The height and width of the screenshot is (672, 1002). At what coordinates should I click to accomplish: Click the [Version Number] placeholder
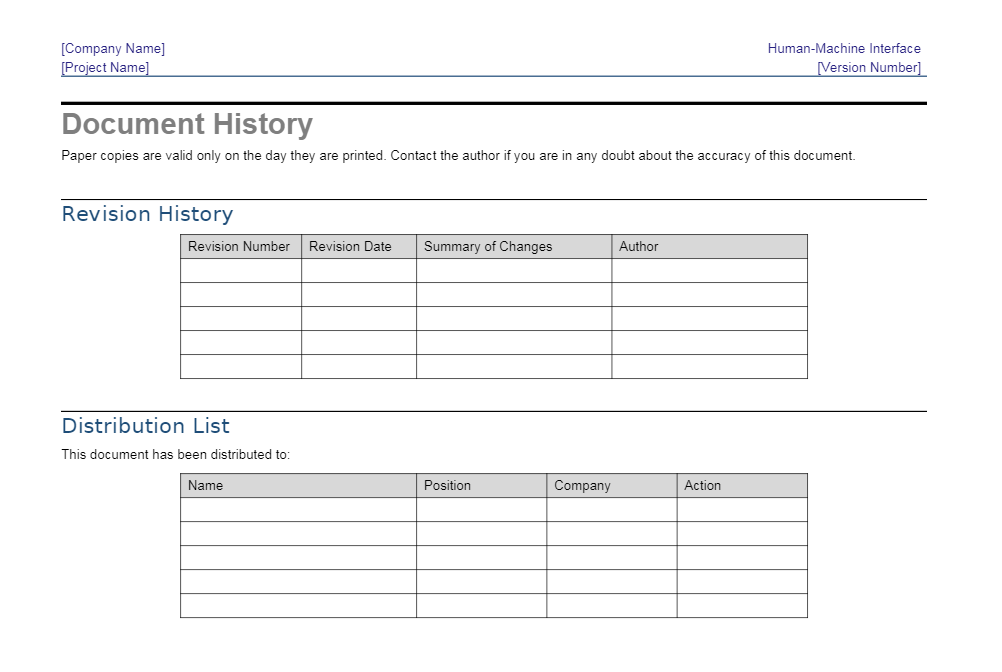(x=869, y=67)
